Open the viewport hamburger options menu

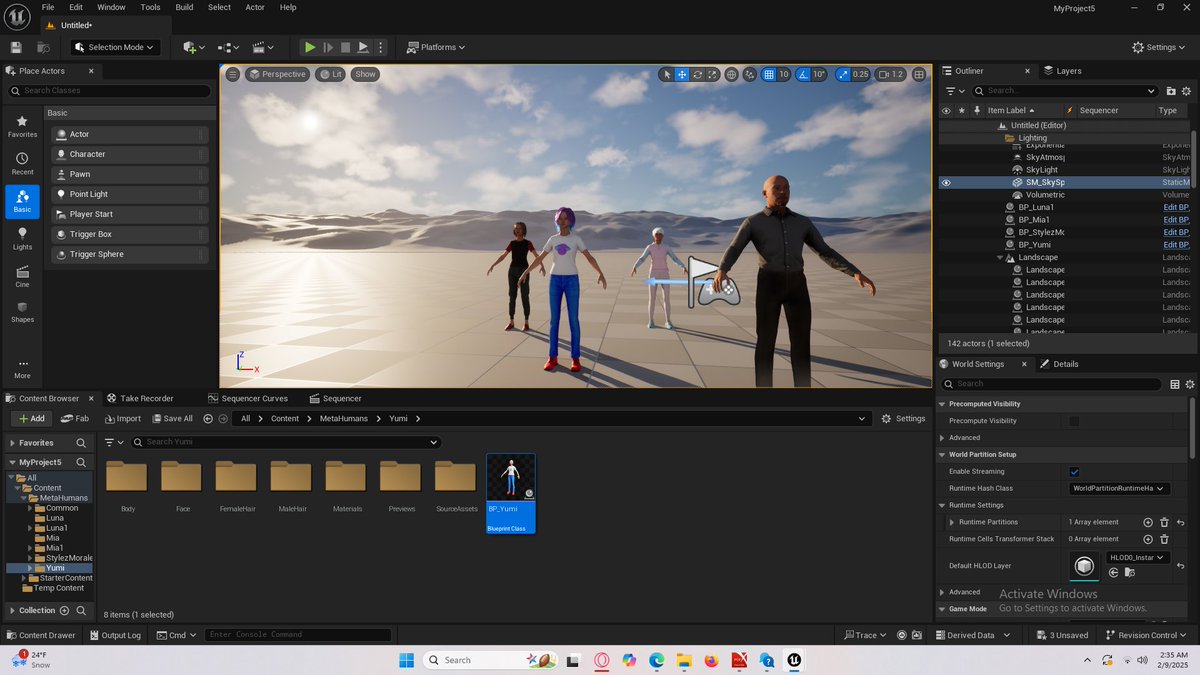coord(233,74)
